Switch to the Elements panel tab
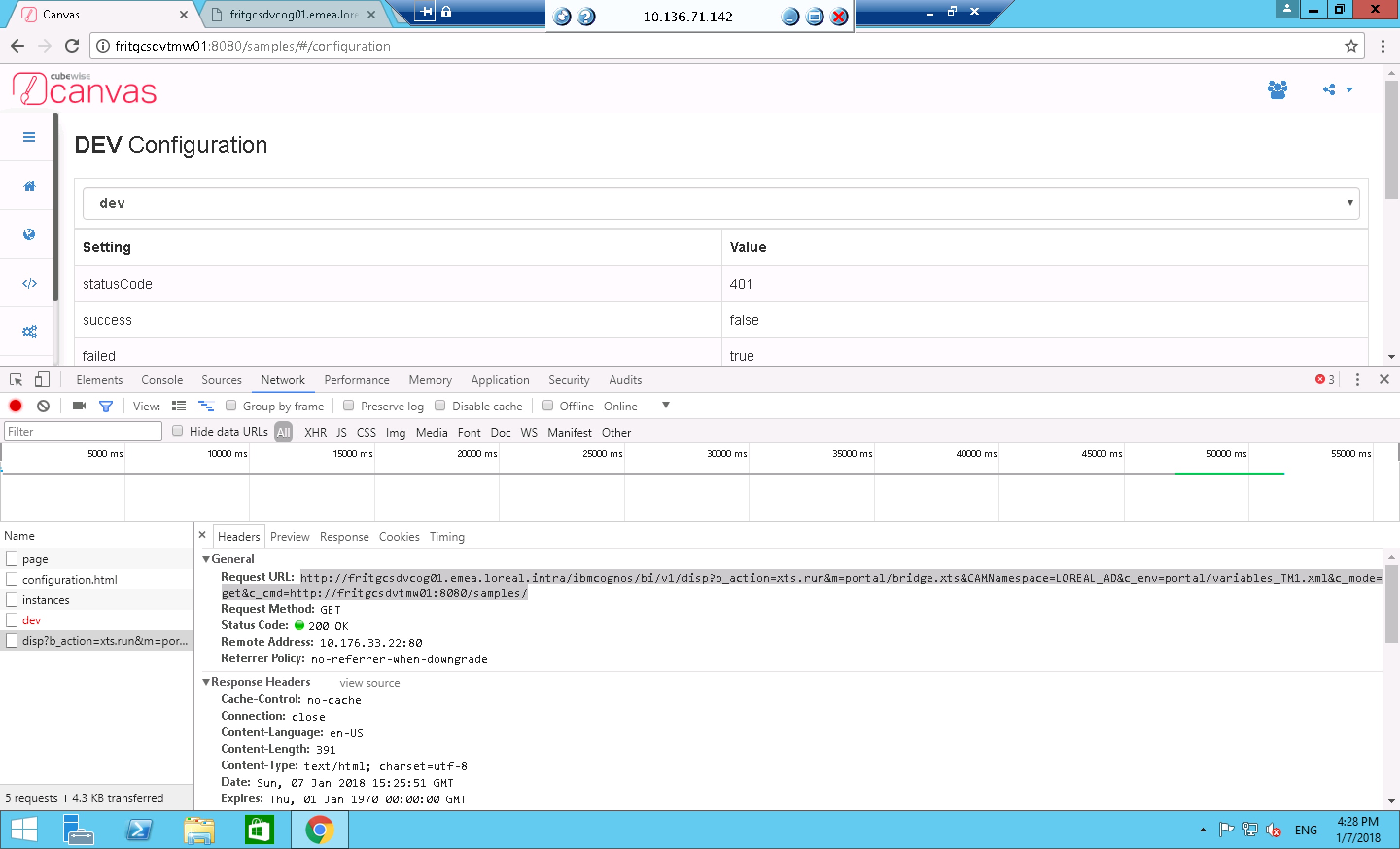 click(x=100, y=380)
